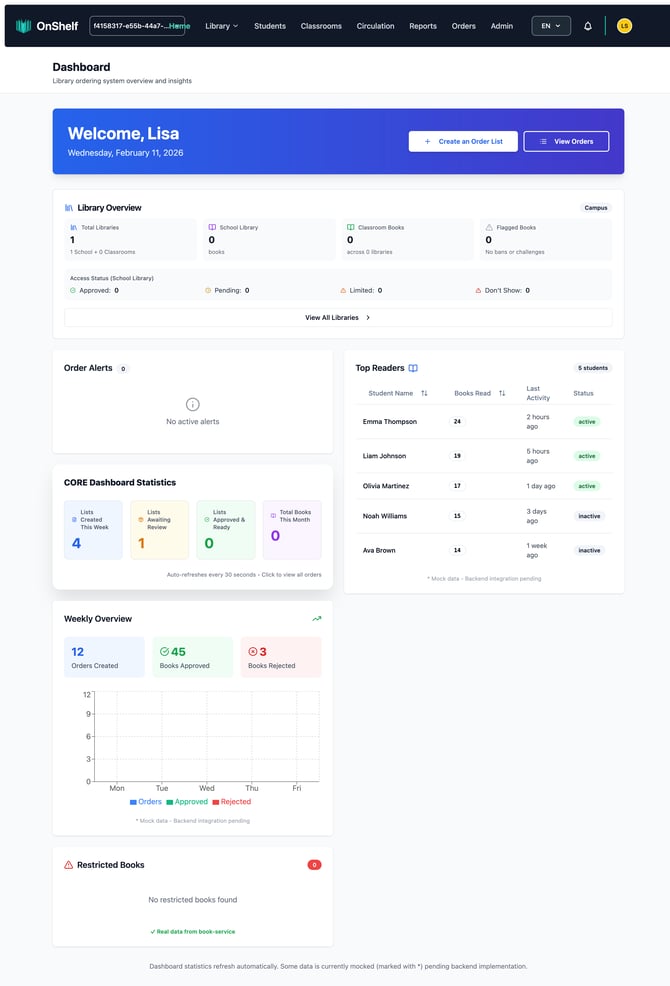The width and height of the screenshot is (670, 986).
Task: Click the Orders Created summary tile
Action: point(104,657)
